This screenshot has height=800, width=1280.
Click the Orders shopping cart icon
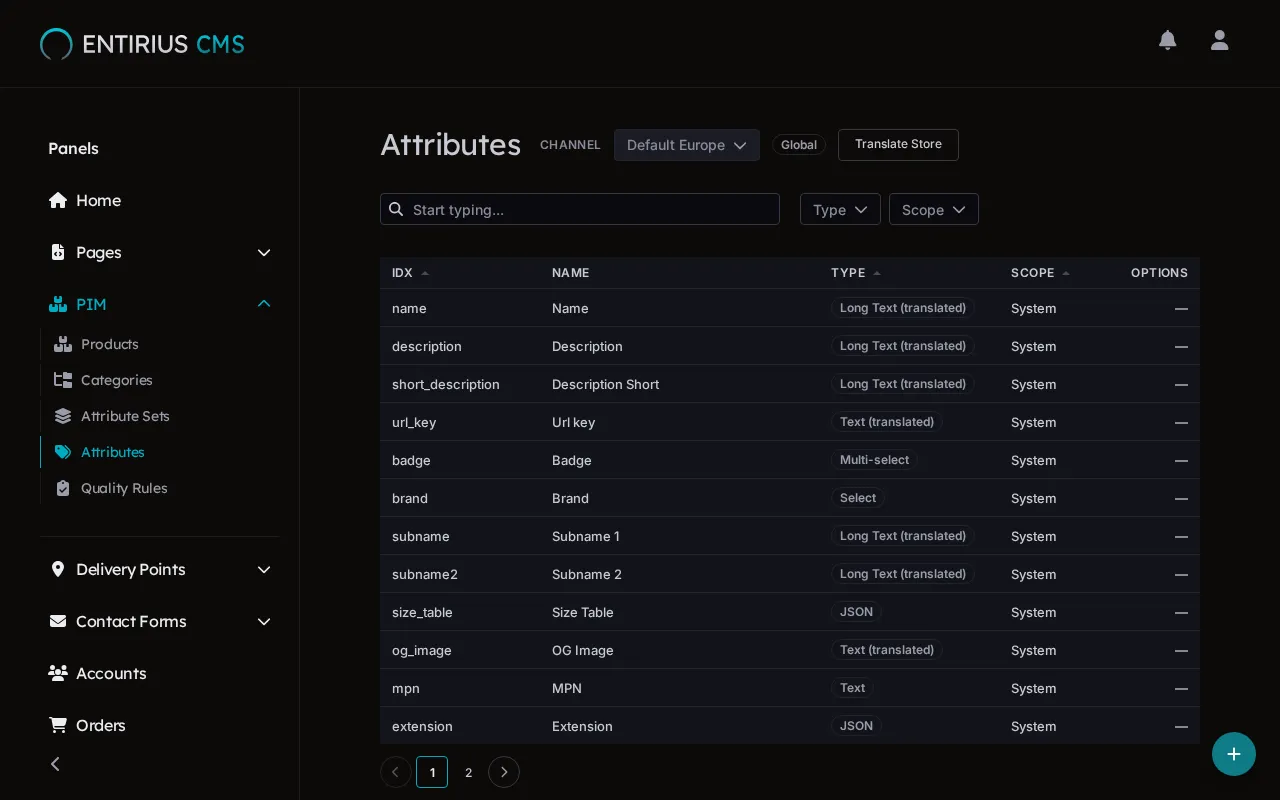click(58, 725)
